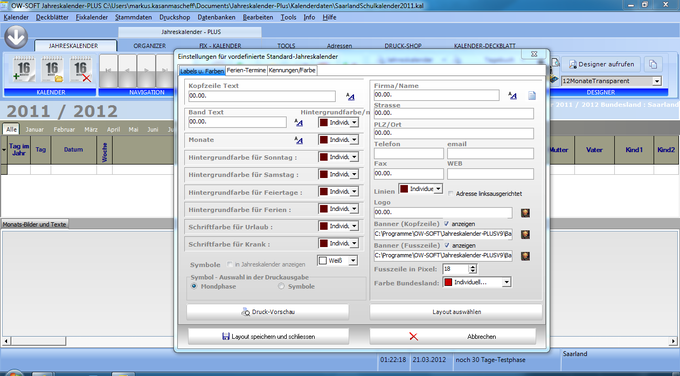Open Band Text background color dropdown

click(354, 123)
